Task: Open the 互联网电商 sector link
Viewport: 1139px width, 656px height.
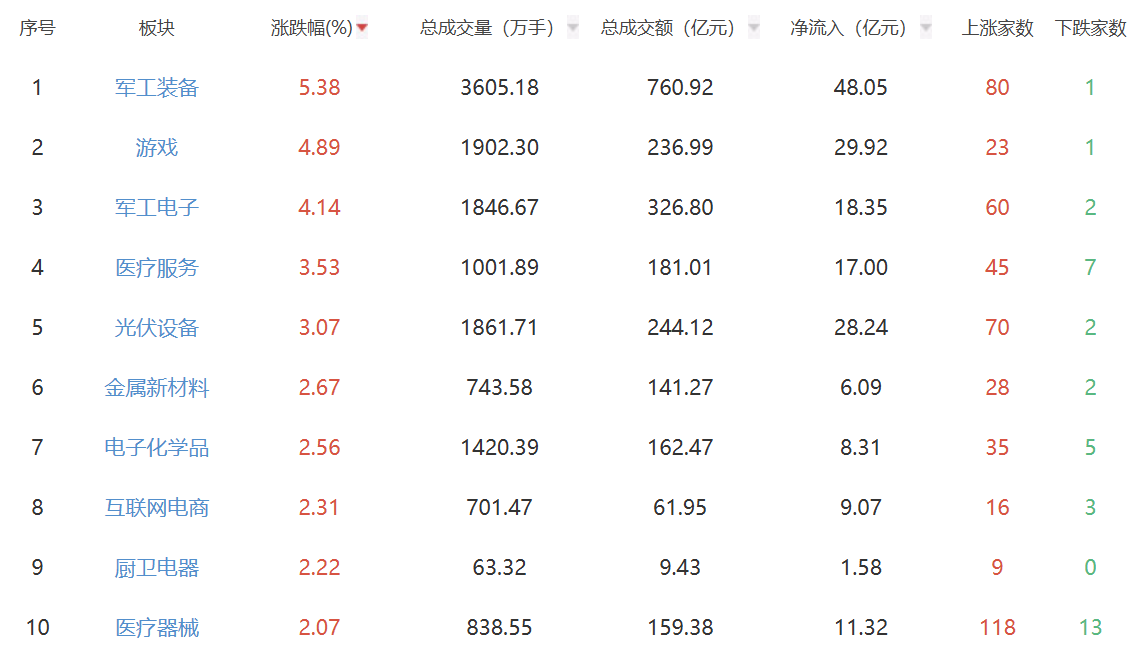Action: coord(157,508)
